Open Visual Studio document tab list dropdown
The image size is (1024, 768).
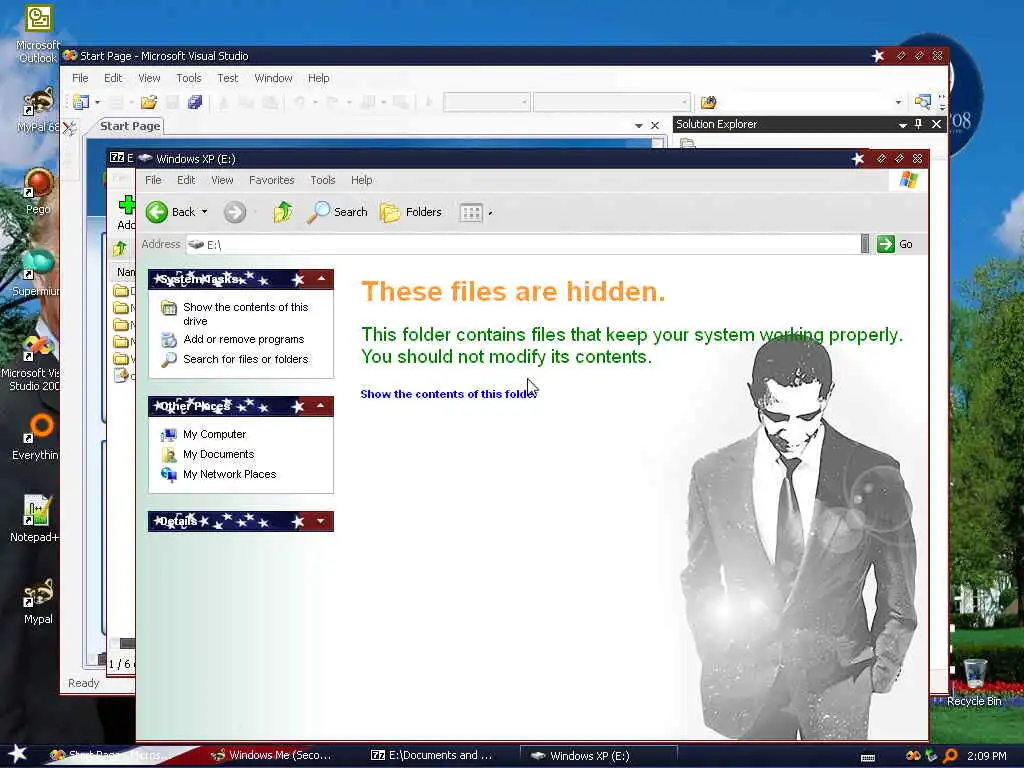click(638, 125)
